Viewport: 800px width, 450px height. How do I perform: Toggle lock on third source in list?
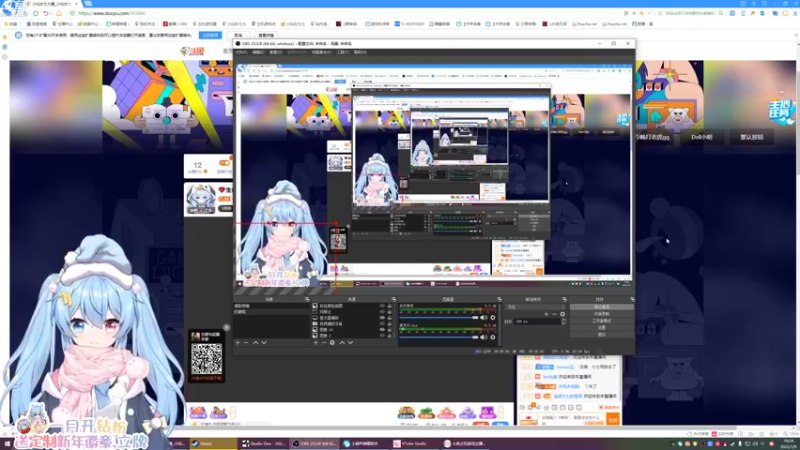tap(390, 318)
